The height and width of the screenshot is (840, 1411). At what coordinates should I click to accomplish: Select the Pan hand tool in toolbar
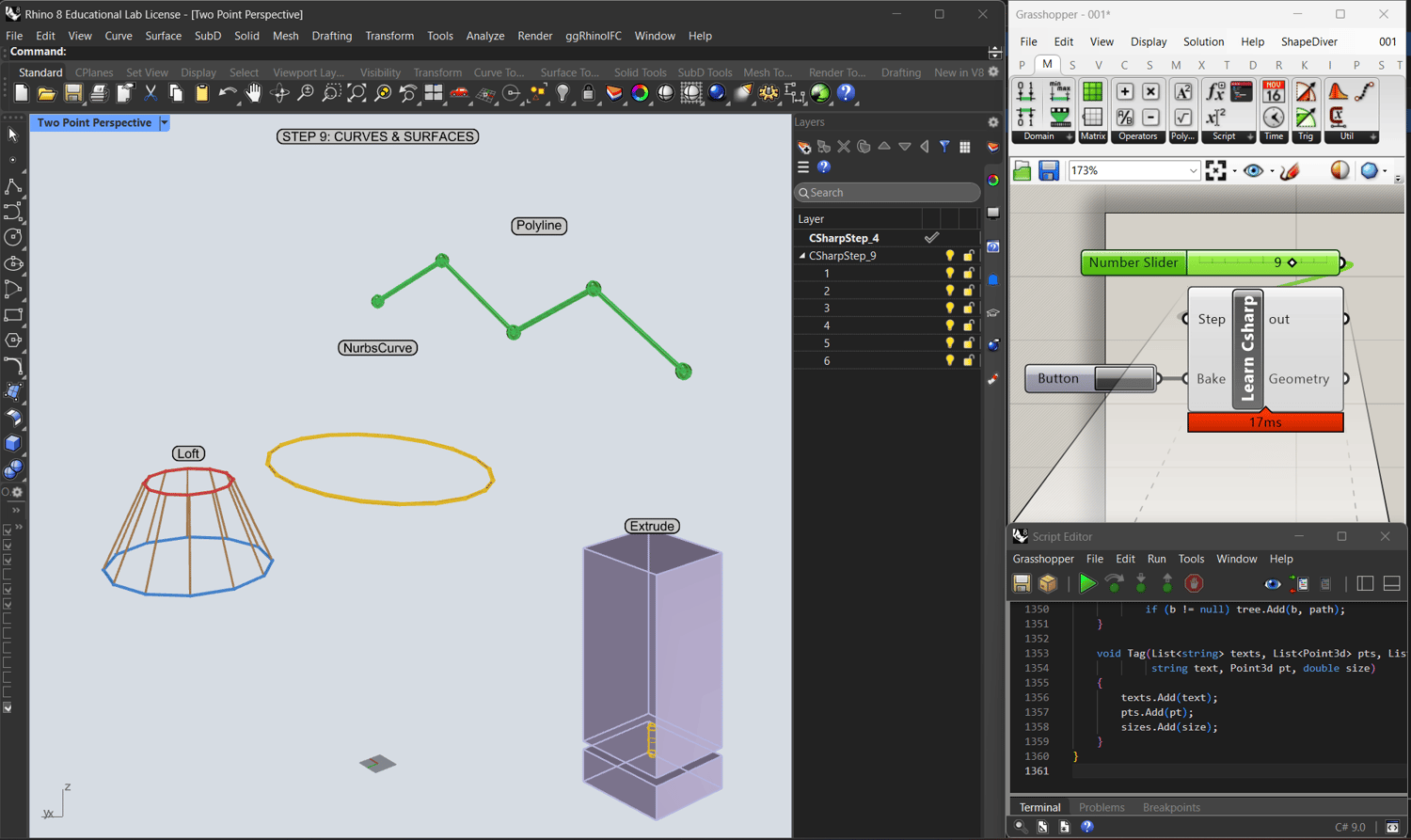tap(253, 93)
